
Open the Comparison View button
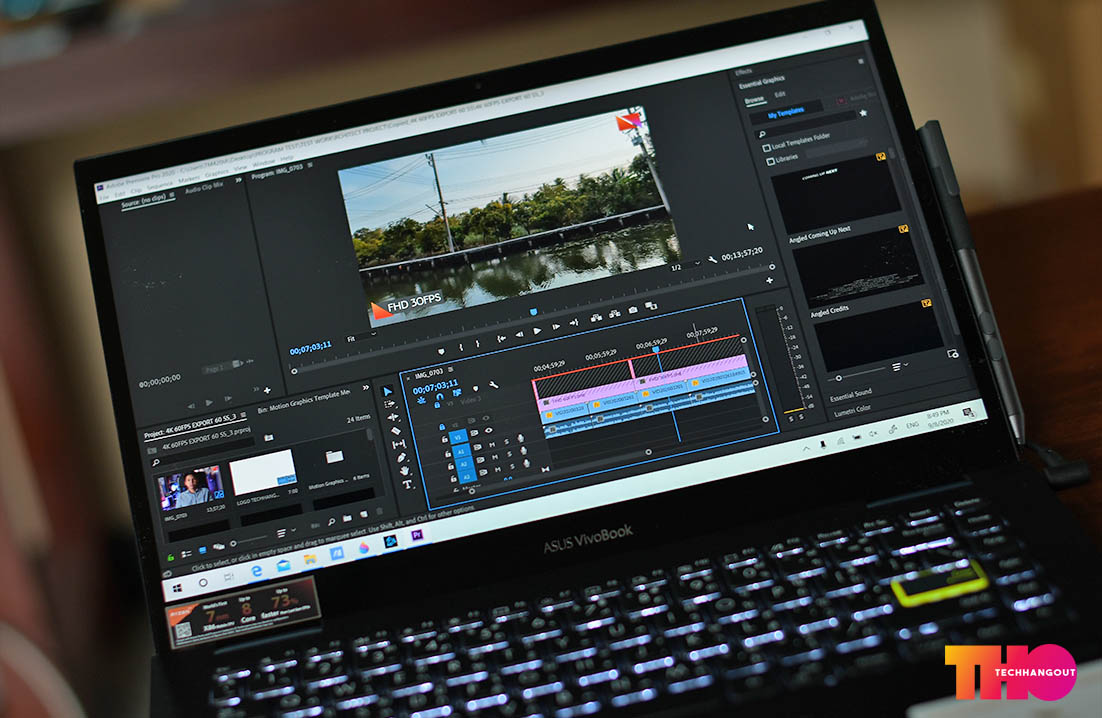(x=652, y=306)
